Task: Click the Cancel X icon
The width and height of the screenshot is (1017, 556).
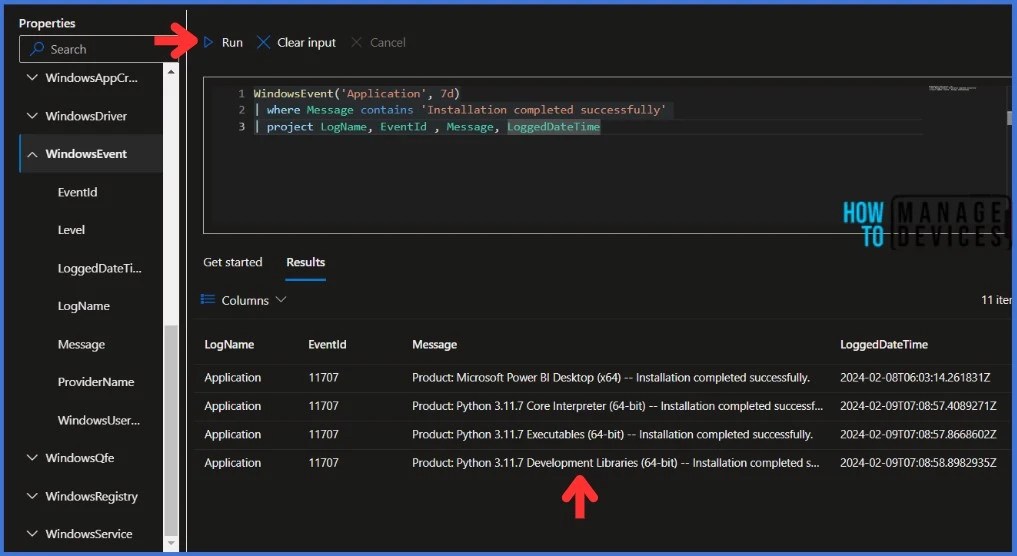Action: point(356,42)
